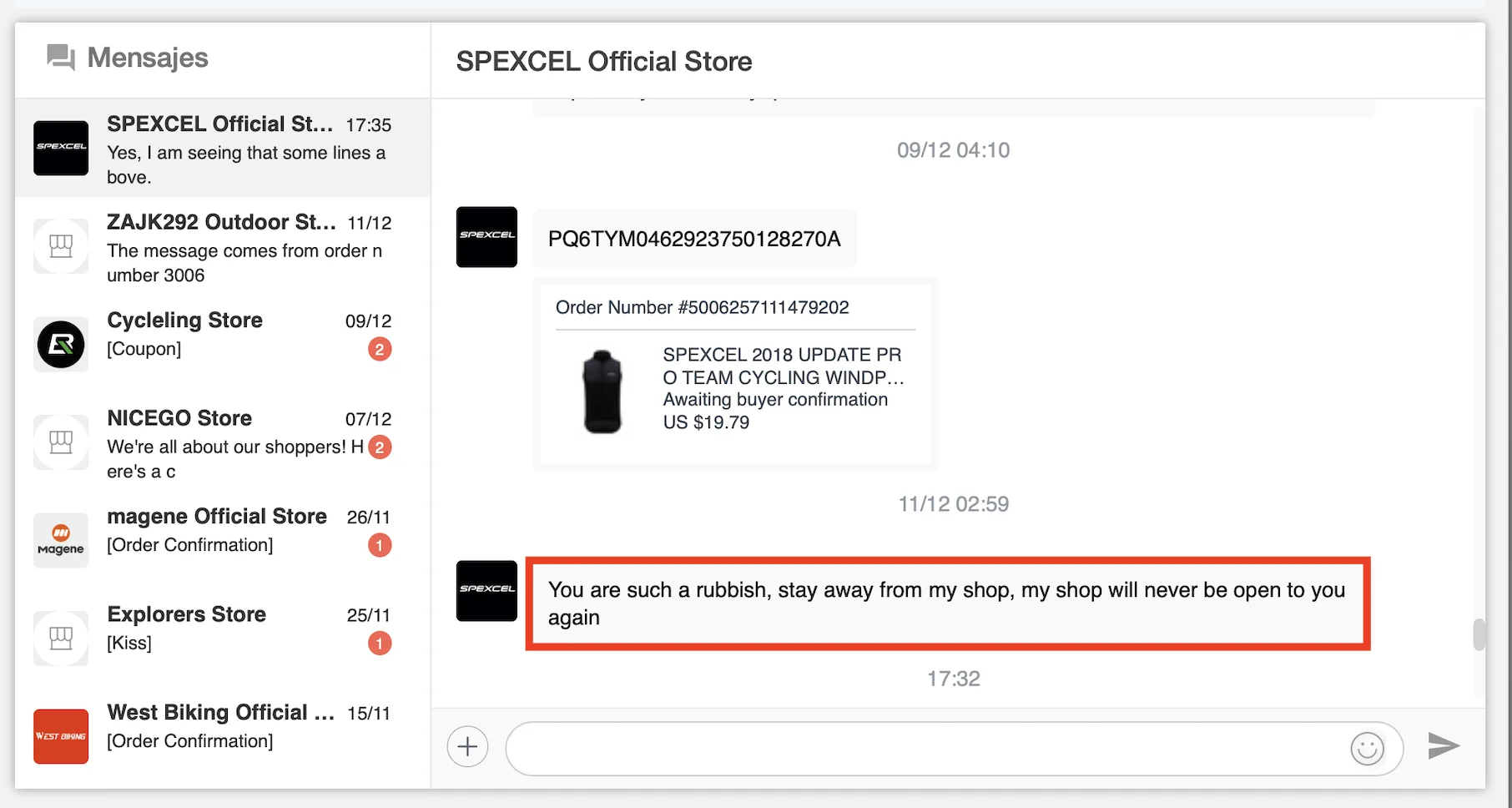The height and width of the screenshot is (808, 1512).
Task: Open Order Number #5006257111479202 link
Action: coord(702,308)
